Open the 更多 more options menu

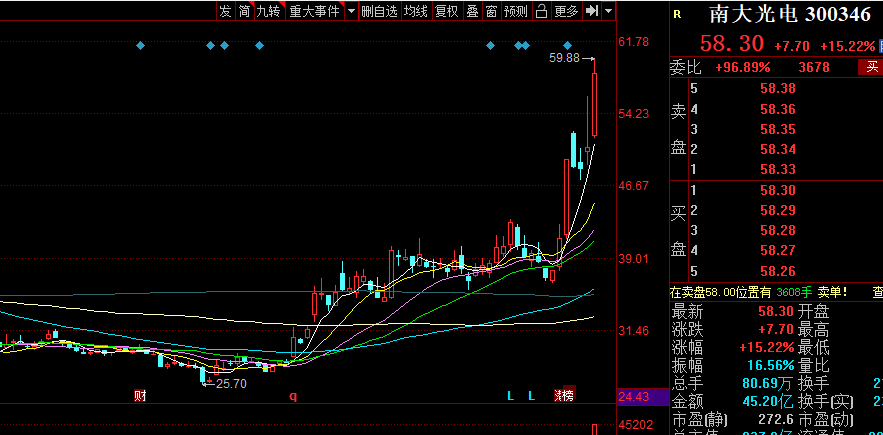[566, 11]
